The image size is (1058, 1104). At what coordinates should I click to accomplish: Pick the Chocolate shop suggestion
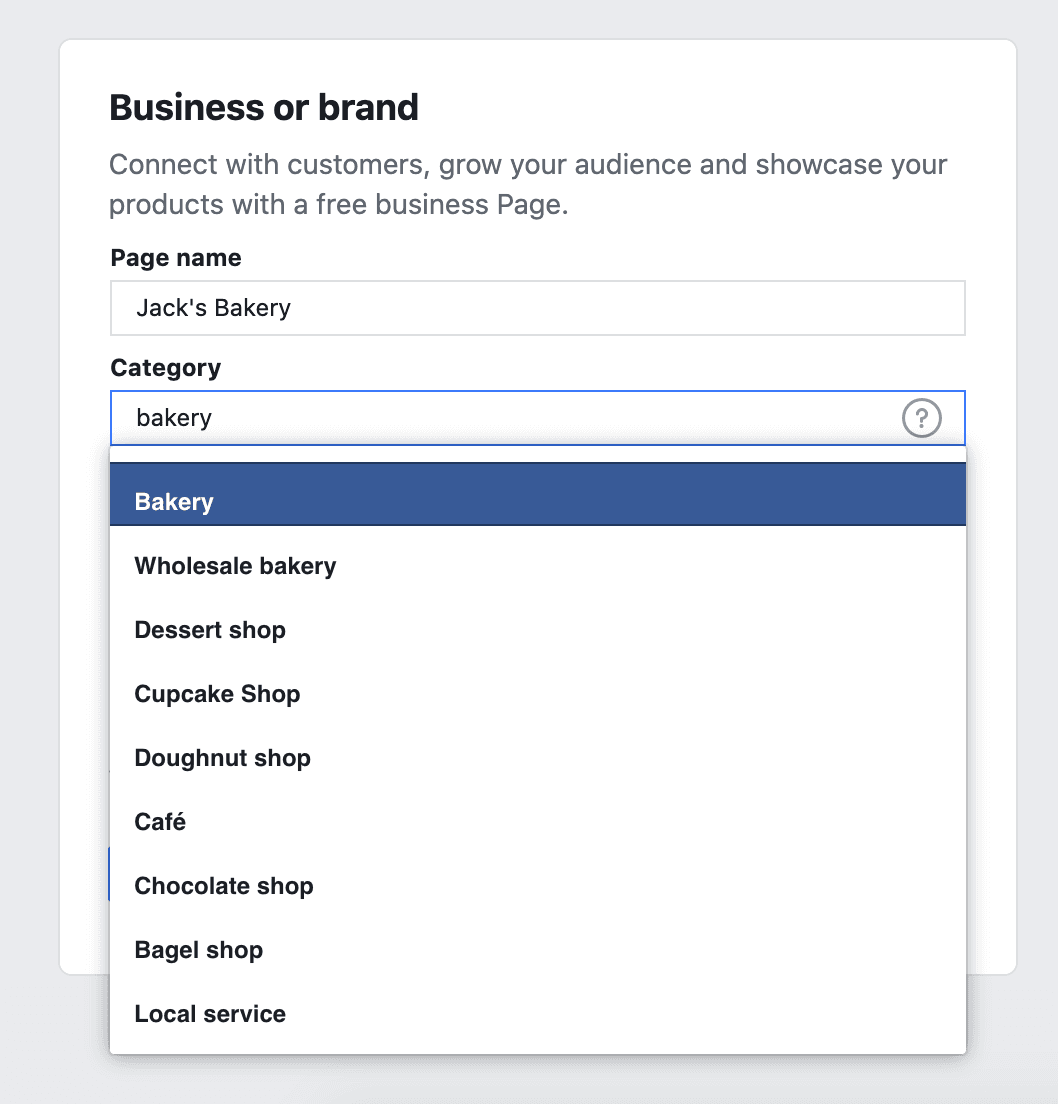coord(224,886)
